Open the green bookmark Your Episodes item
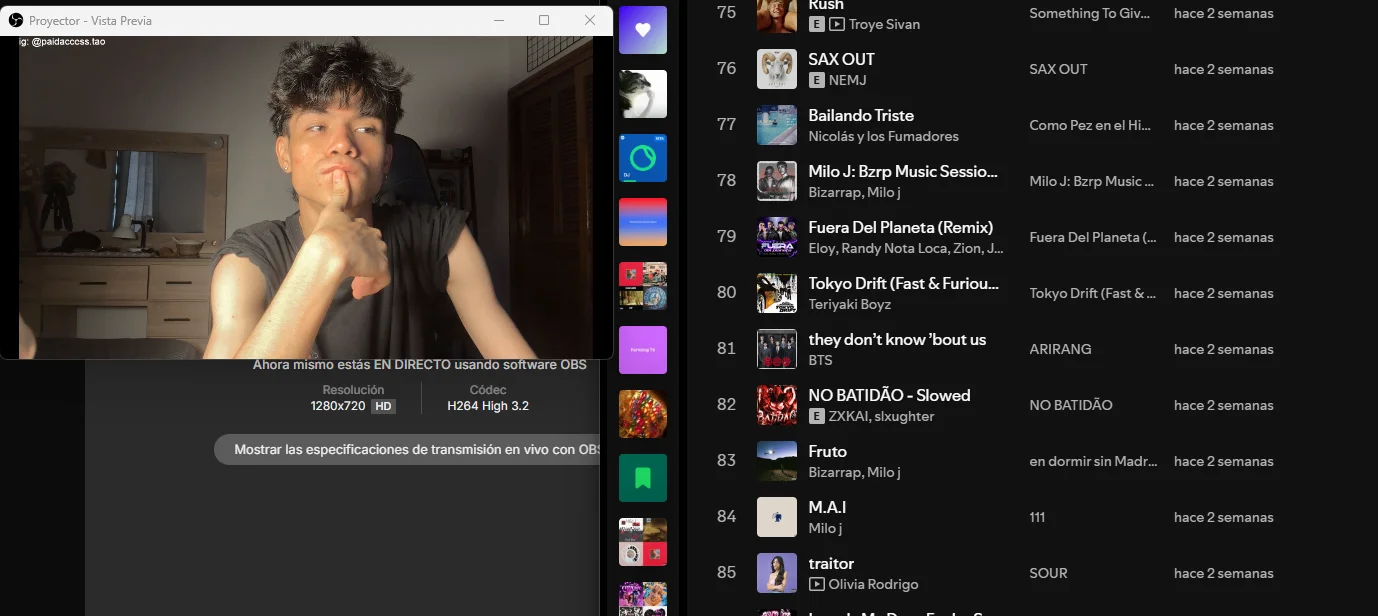The height and width of the screenshot is (616, 1378). (x=643, y=478)
